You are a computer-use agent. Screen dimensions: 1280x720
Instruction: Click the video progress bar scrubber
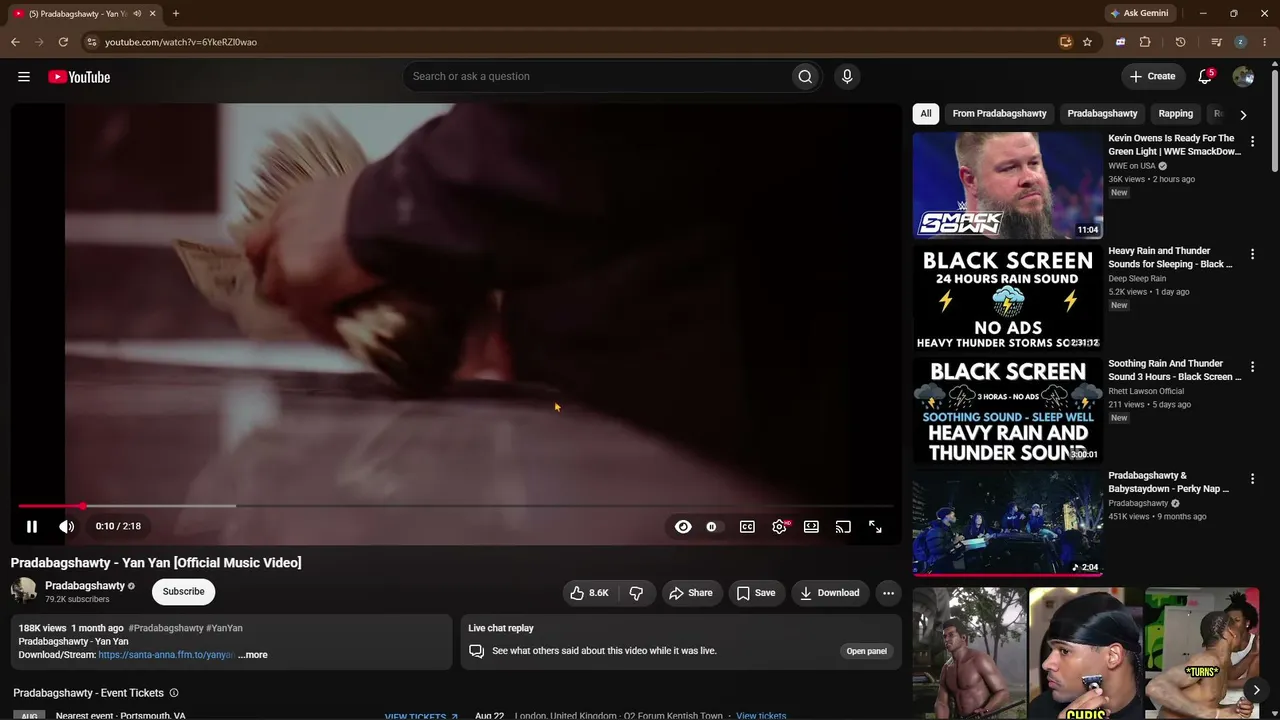[83, 506]
